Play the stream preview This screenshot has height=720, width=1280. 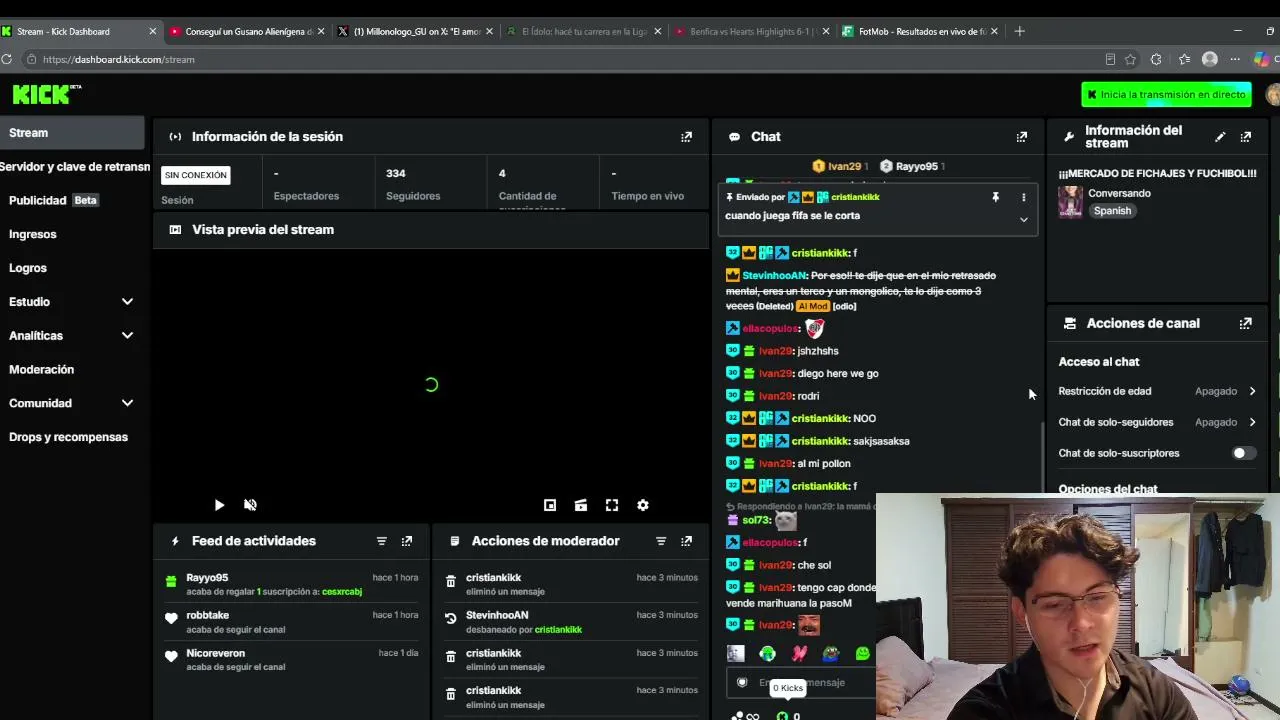click(x=219, y=505)
